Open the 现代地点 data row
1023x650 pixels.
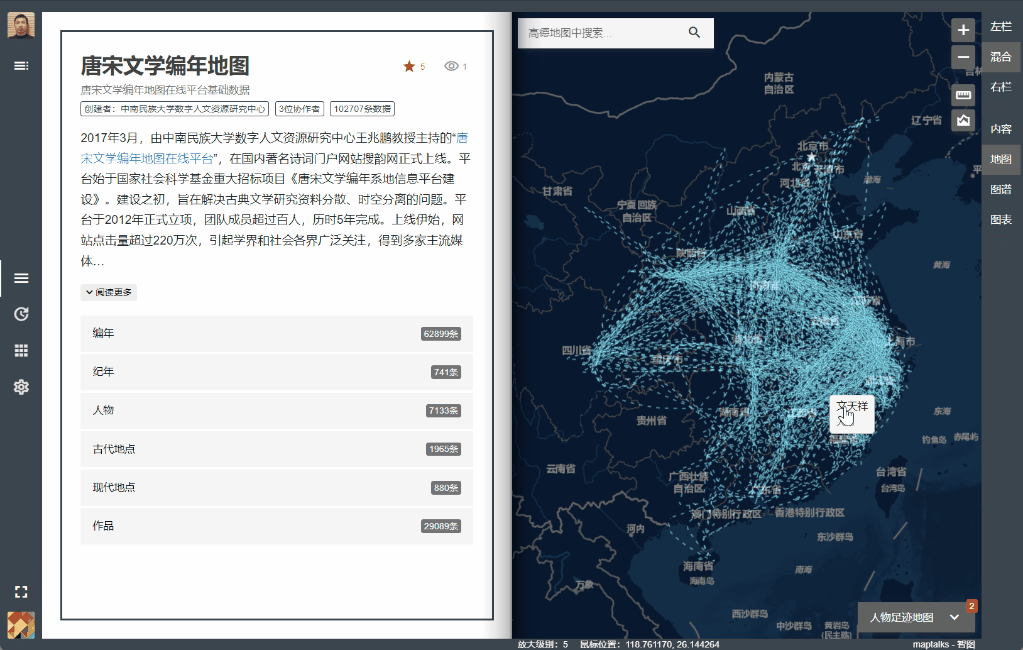(x=277, y=488)
